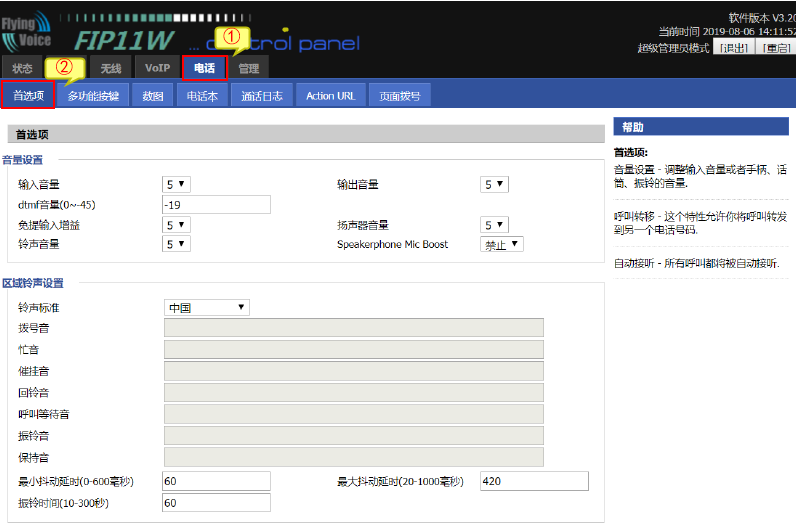Go to the 数图 page
The height and width of the screenshot is (531, 796).
[x=152, y=96]
